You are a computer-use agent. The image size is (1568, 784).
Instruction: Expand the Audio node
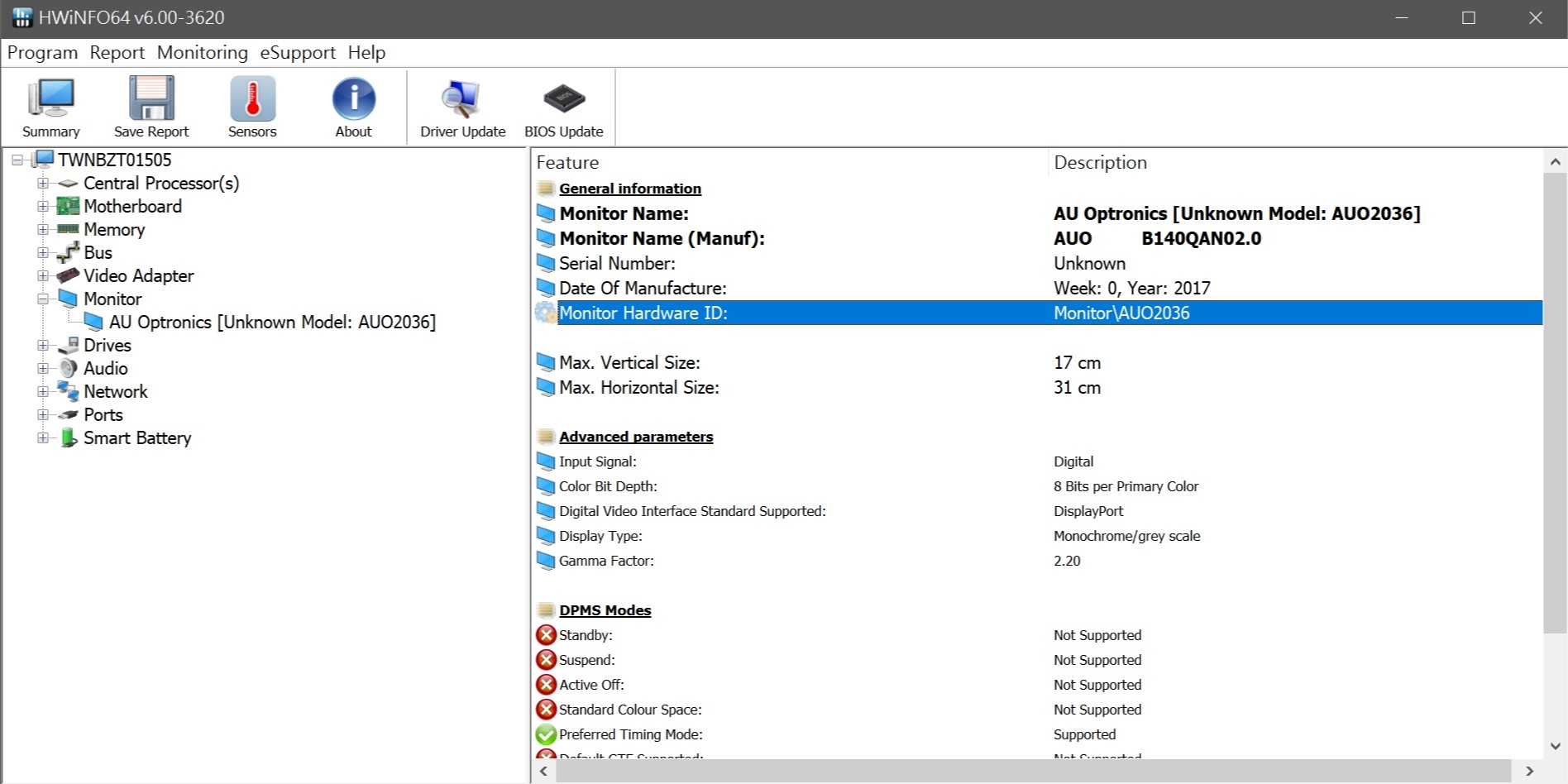point(43,368)
